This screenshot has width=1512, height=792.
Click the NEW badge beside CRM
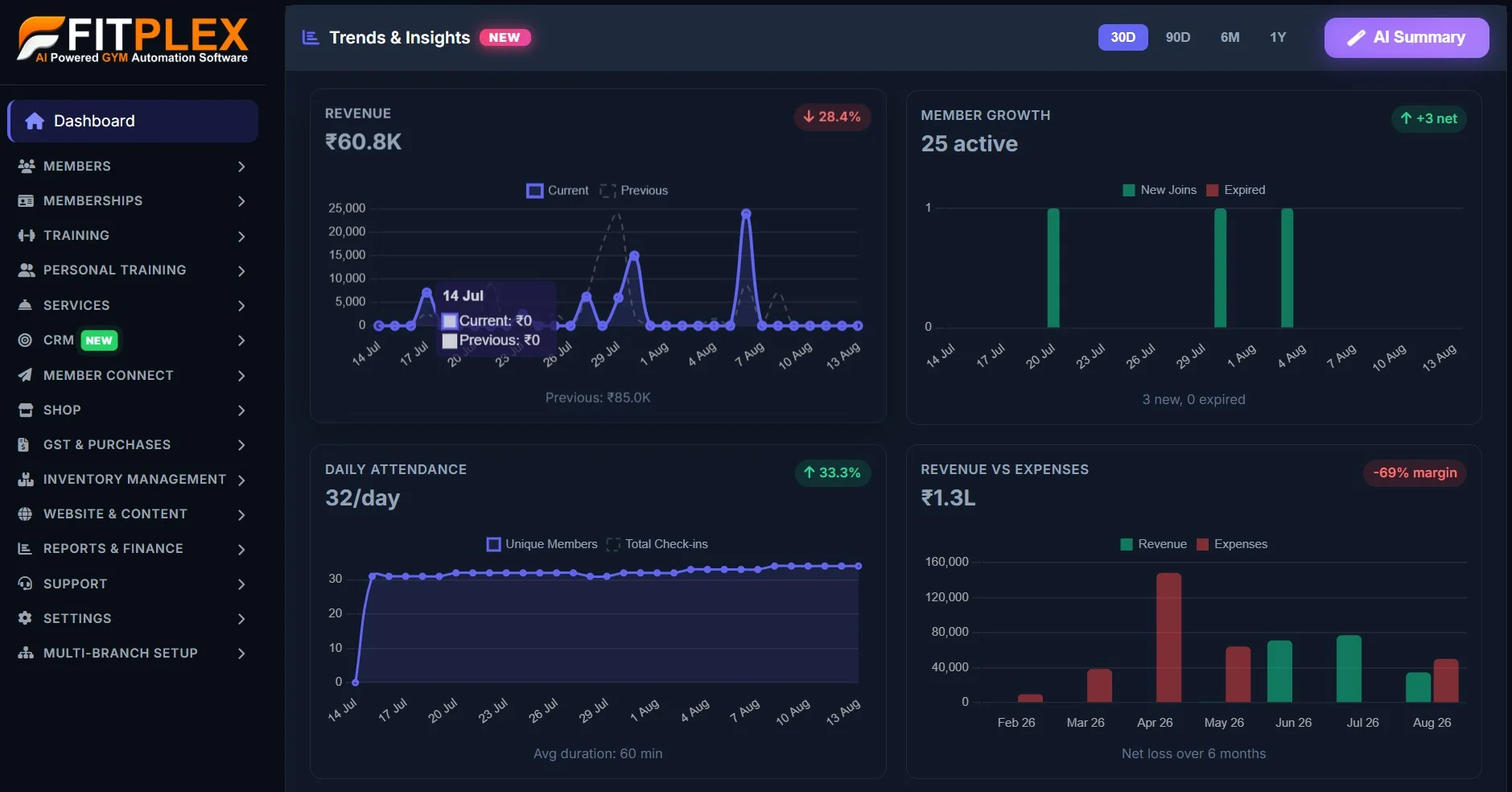[x=99, y=340]
